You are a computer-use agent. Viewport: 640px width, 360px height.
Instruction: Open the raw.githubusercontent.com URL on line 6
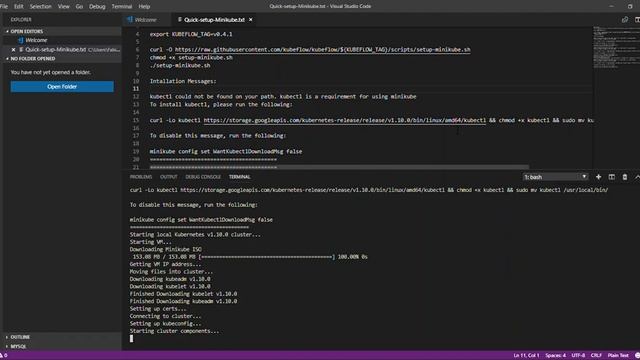[x=322, y=49]
